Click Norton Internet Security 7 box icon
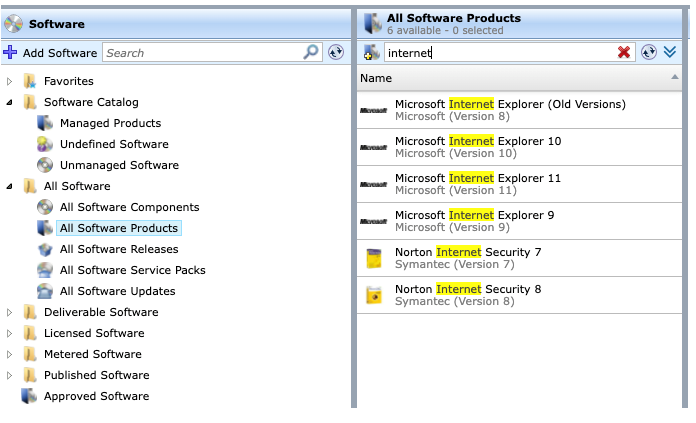696x423 pixels. coord(374,258)
